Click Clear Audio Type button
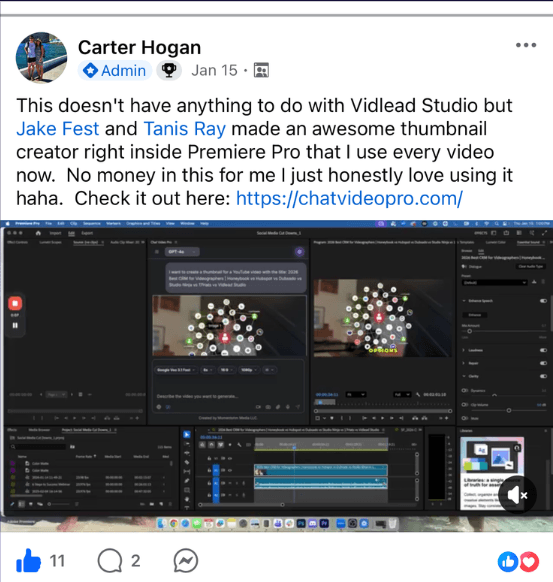The width and height of the screenshot is (553, 582). [x=531, y=267]
